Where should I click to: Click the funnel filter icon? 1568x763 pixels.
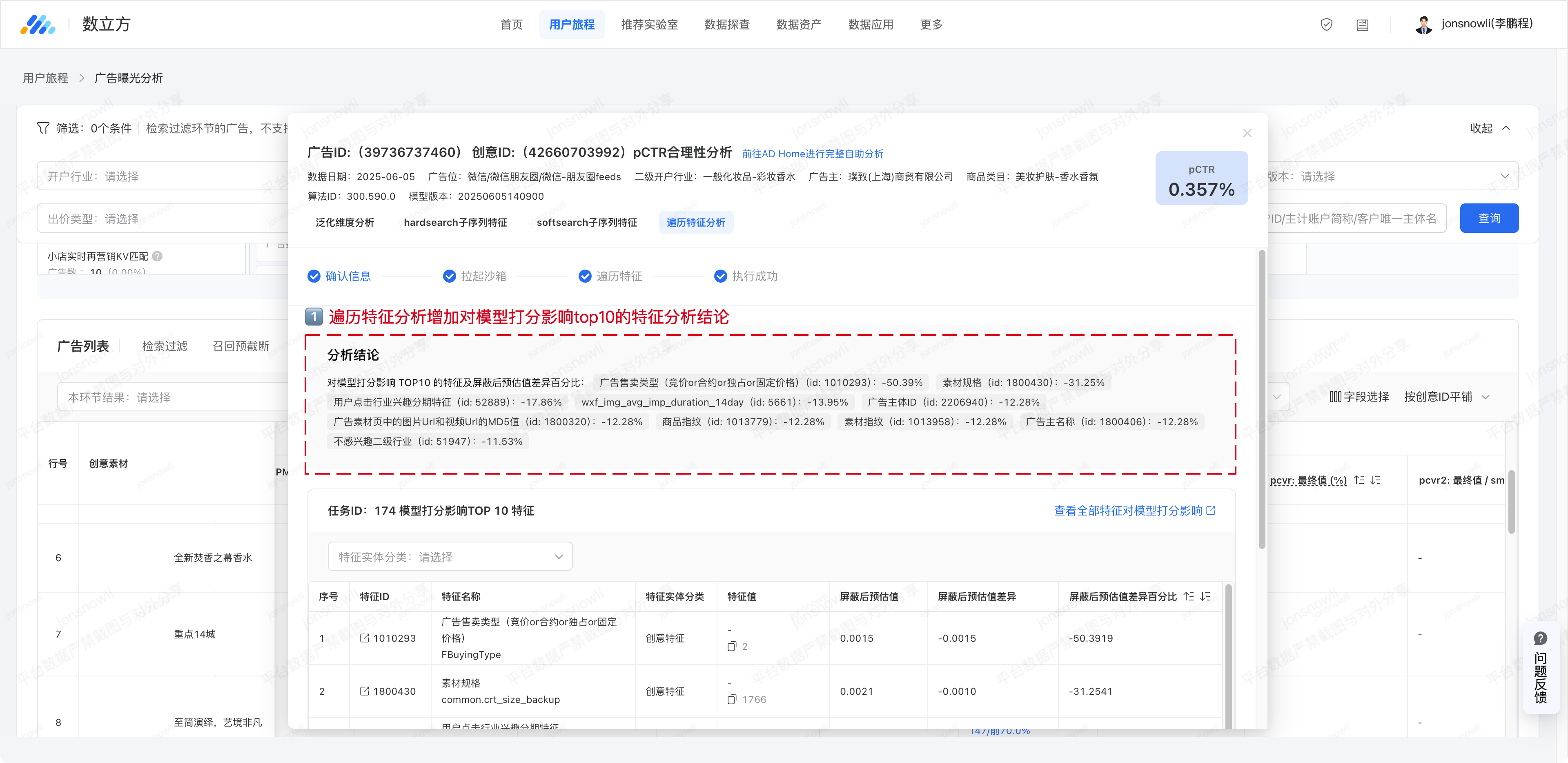click(43, 128)
